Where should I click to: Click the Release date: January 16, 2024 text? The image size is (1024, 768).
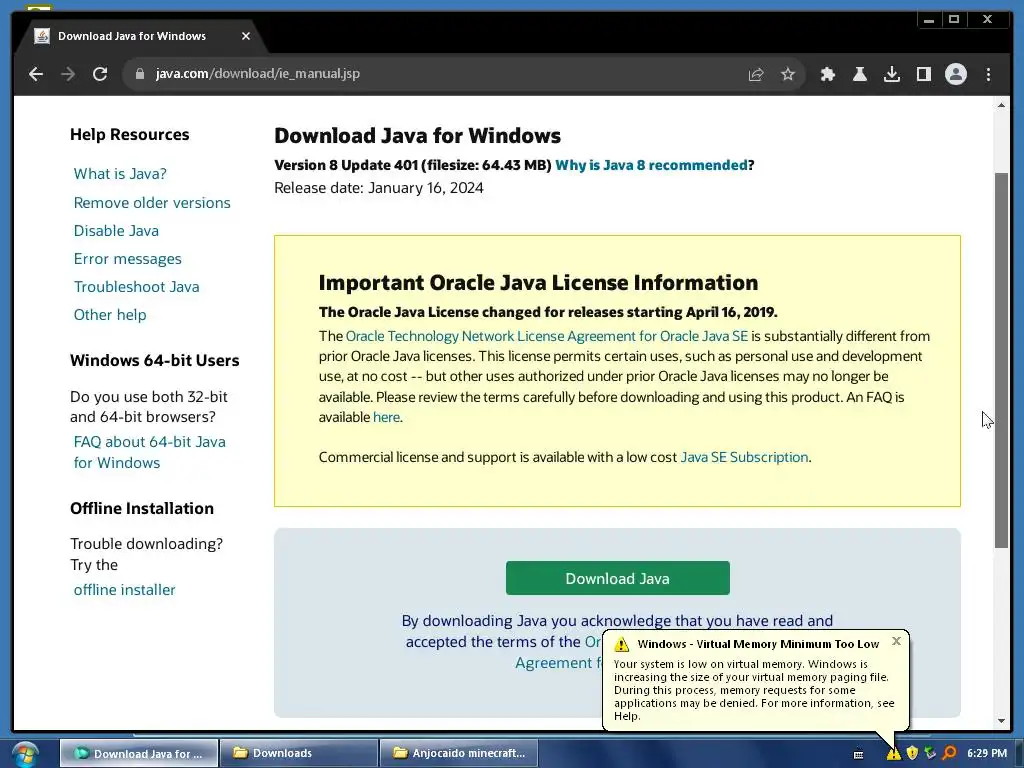click(x=379, y=188)
